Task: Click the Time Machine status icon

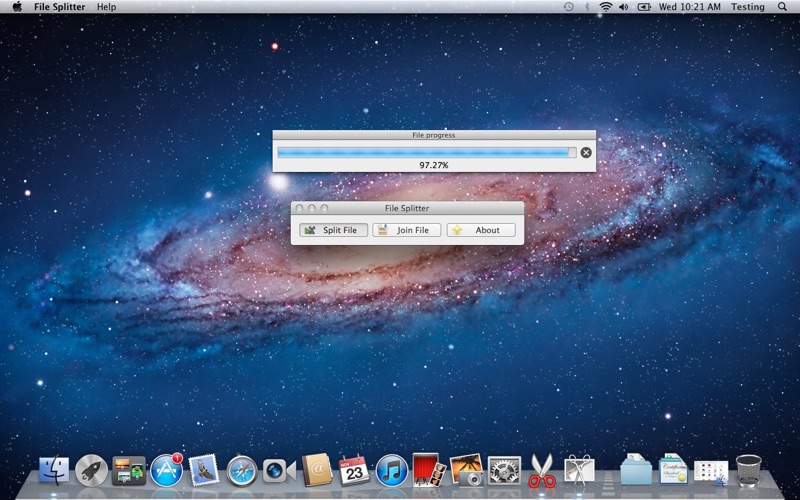Action: tap(568, 7)
